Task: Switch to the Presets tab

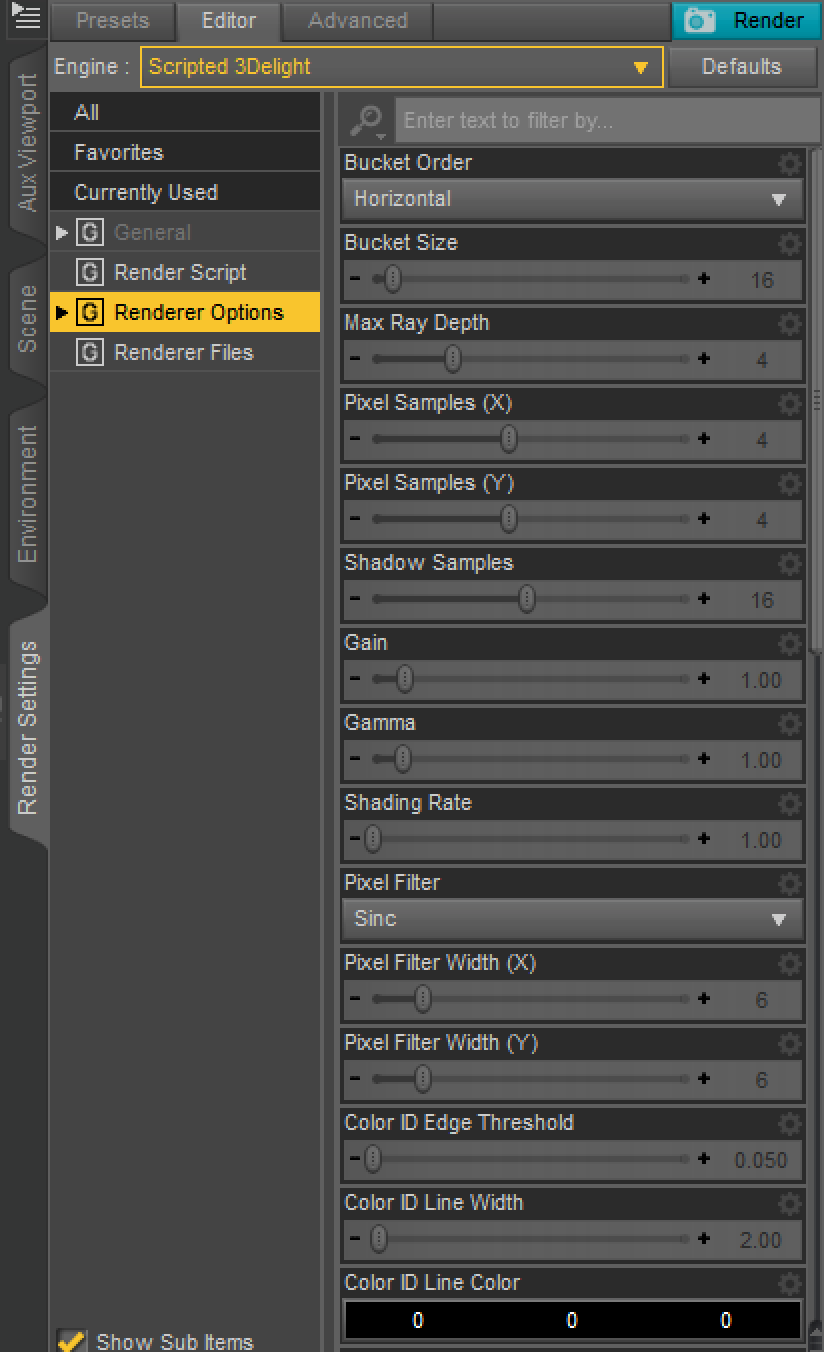Action: (112, 21)
